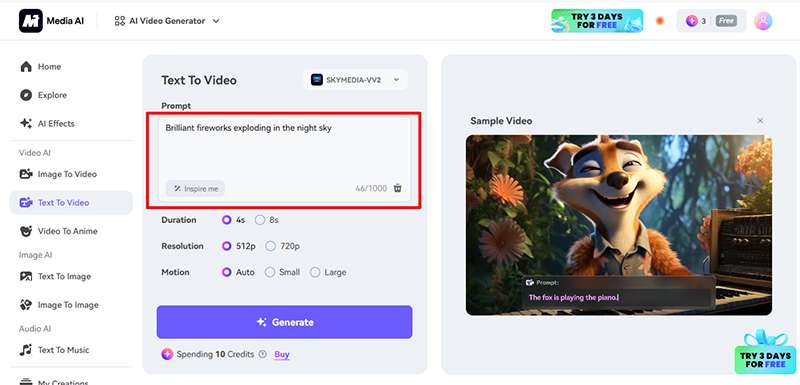800x385 pixels.
Task: Click the Video To Anime icon
Action: coord(26,231)
